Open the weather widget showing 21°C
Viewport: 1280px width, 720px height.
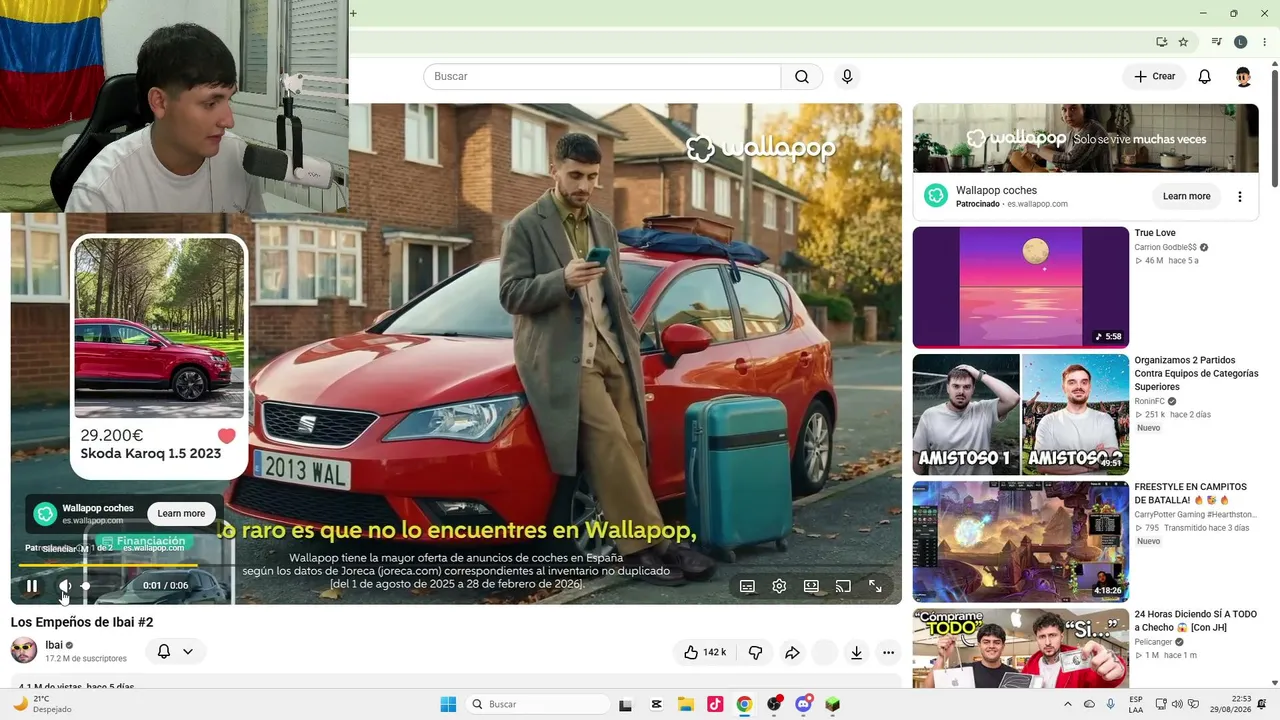pos(42,704)
